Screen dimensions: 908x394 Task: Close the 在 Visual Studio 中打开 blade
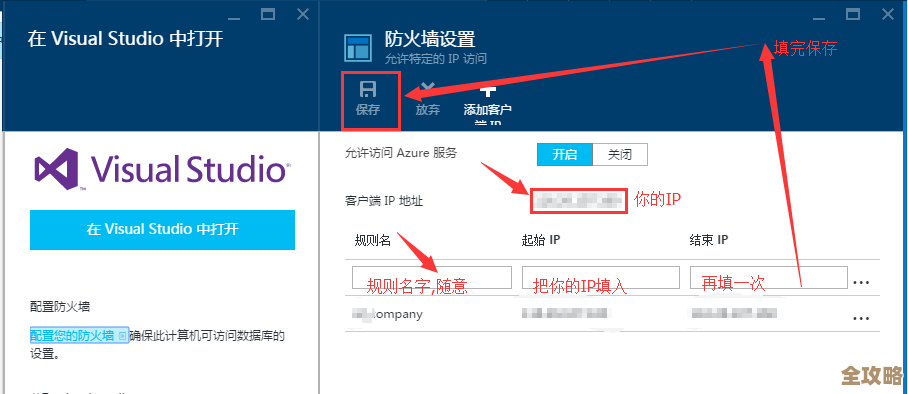303,14
